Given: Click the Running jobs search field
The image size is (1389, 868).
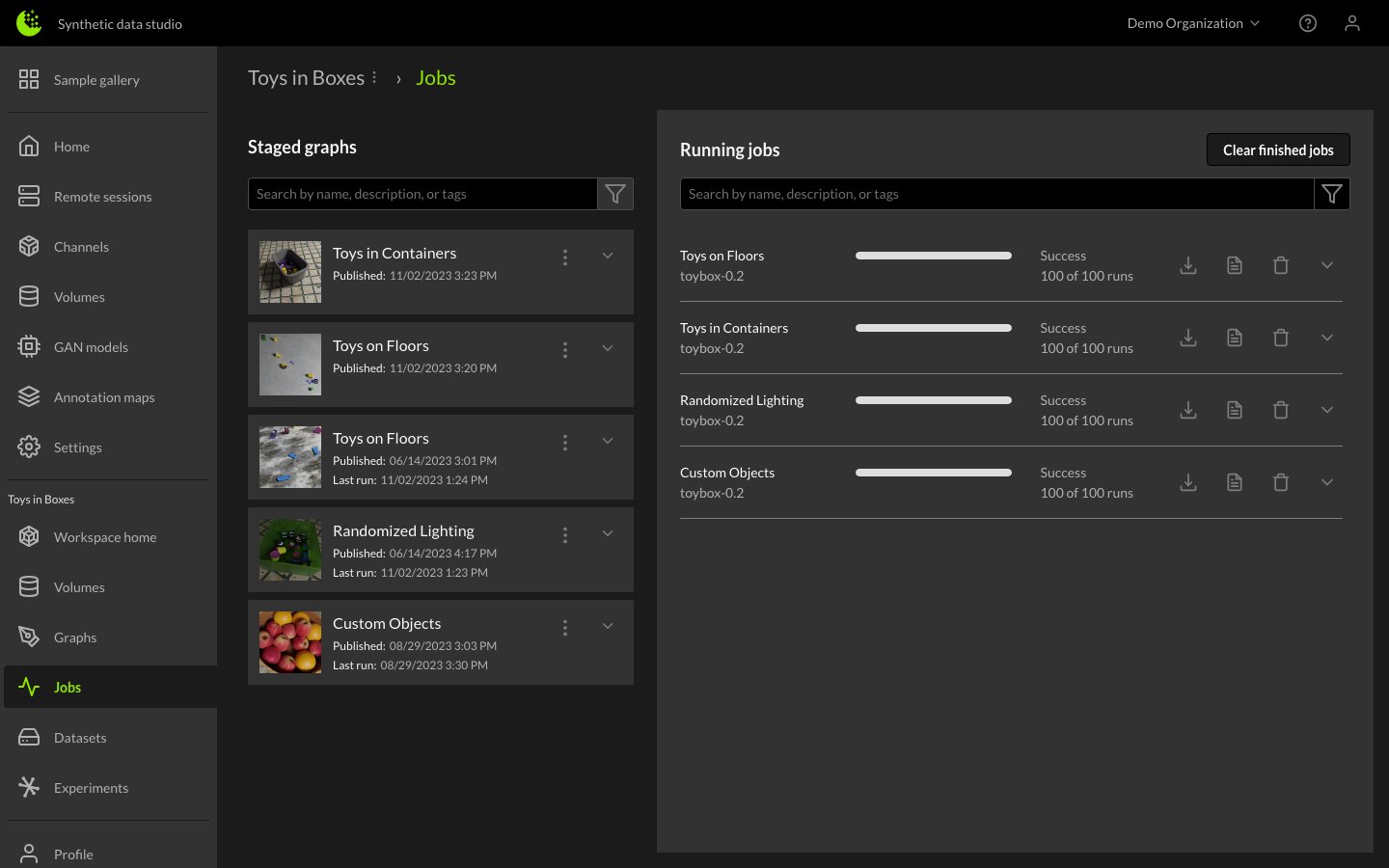Looking at the screenshot, I should click(996, 194).
